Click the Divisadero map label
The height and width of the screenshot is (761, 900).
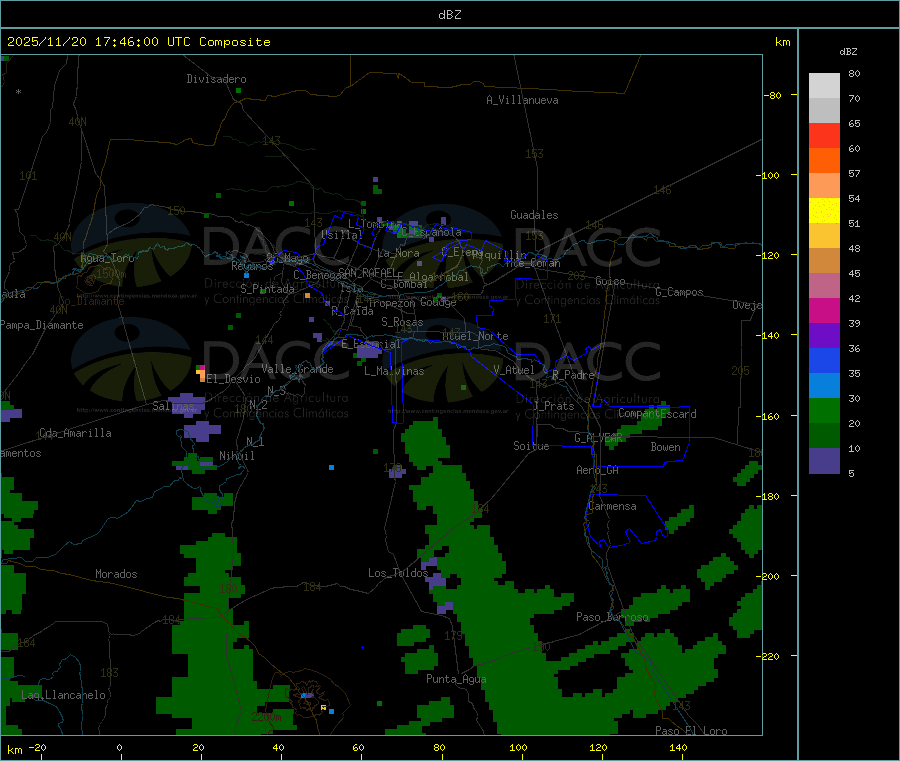(216, 79)
